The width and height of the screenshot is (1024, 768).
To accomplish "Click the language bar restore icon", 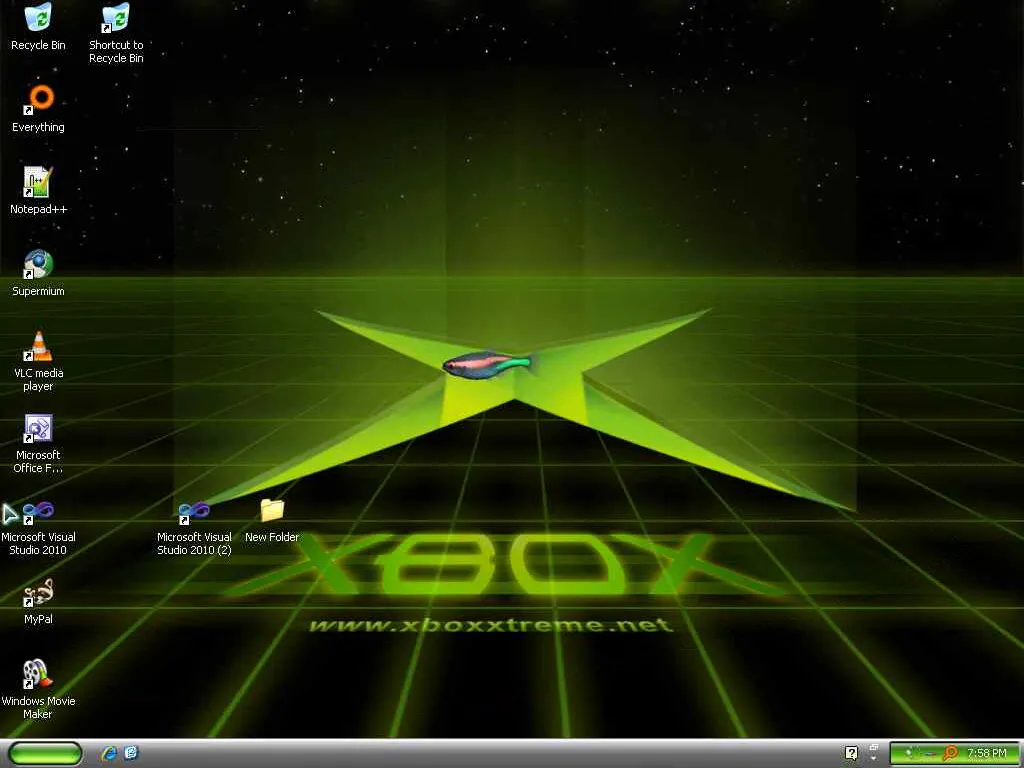I will 874,747.
